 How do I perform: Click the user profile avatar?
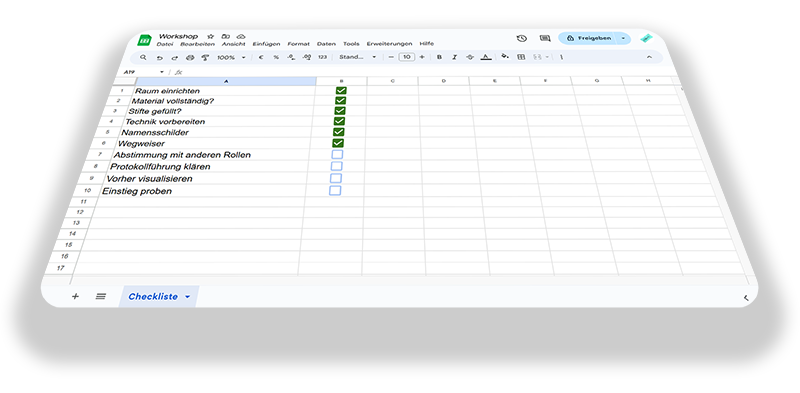point(646,38)
